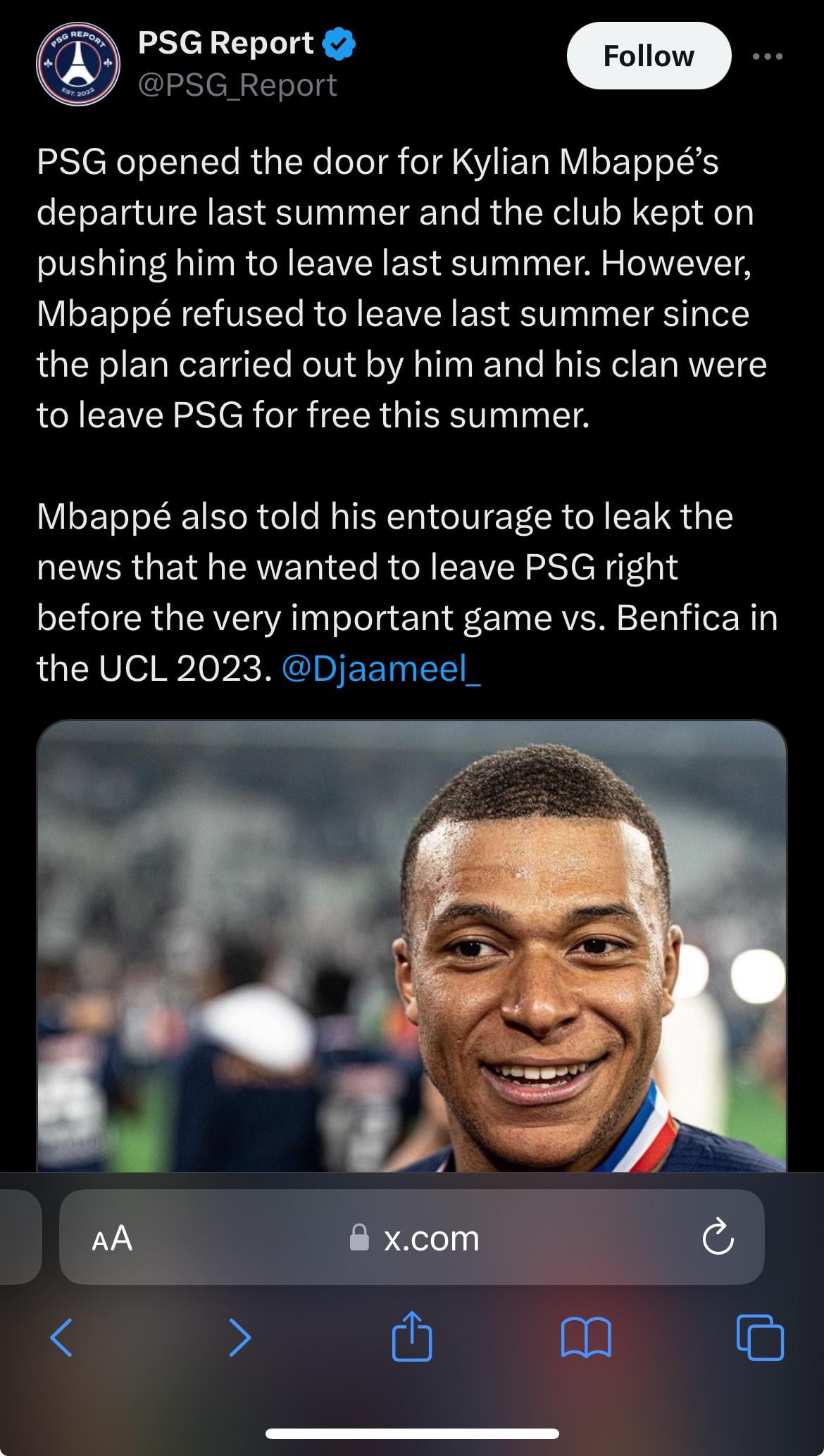Open the Safari share sheet icon

[x=411, y=1336]
